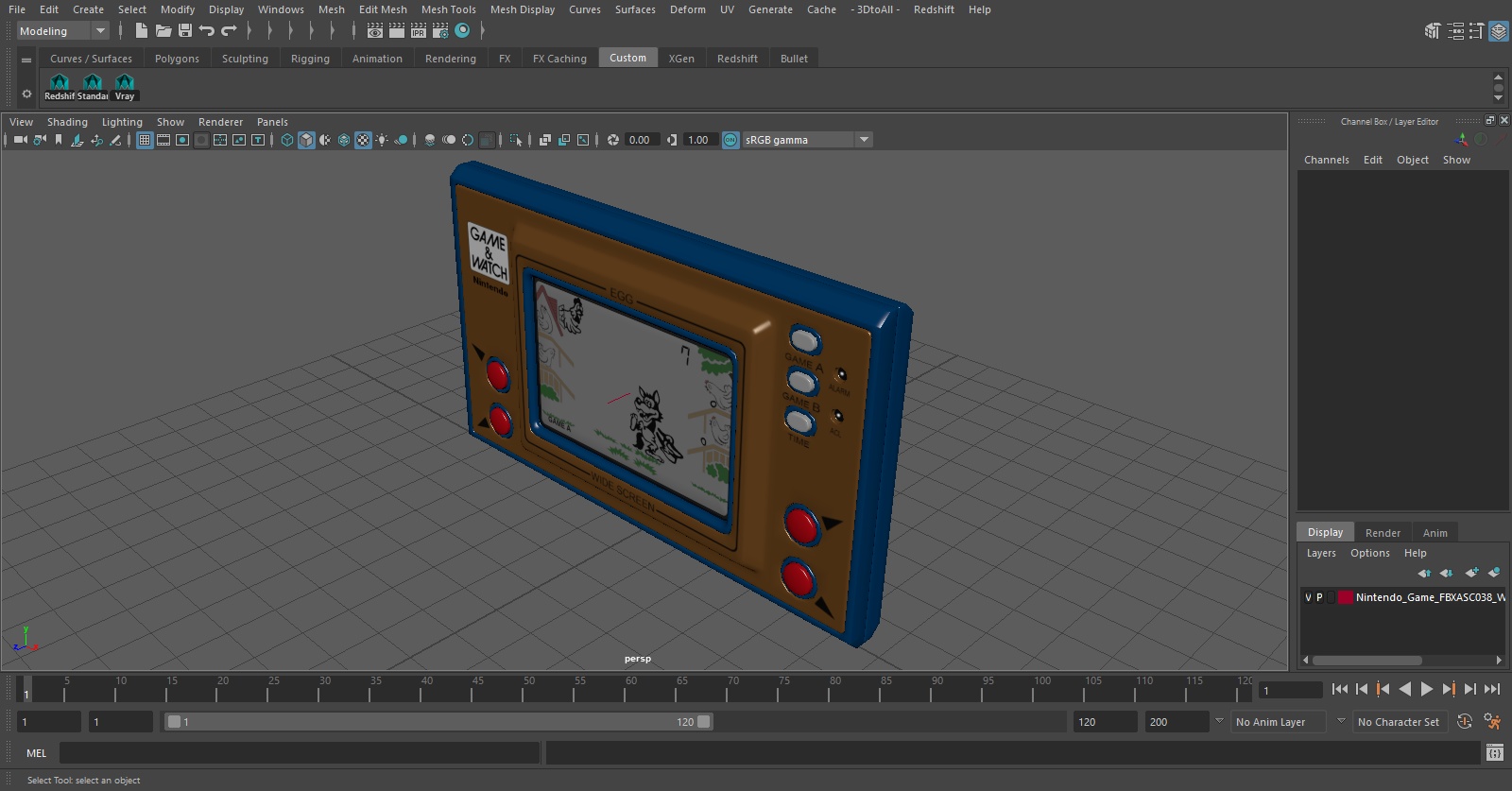The image size is (1512, 791).
Task: Click the Redshift shelf button
Action: pos(59,87)
